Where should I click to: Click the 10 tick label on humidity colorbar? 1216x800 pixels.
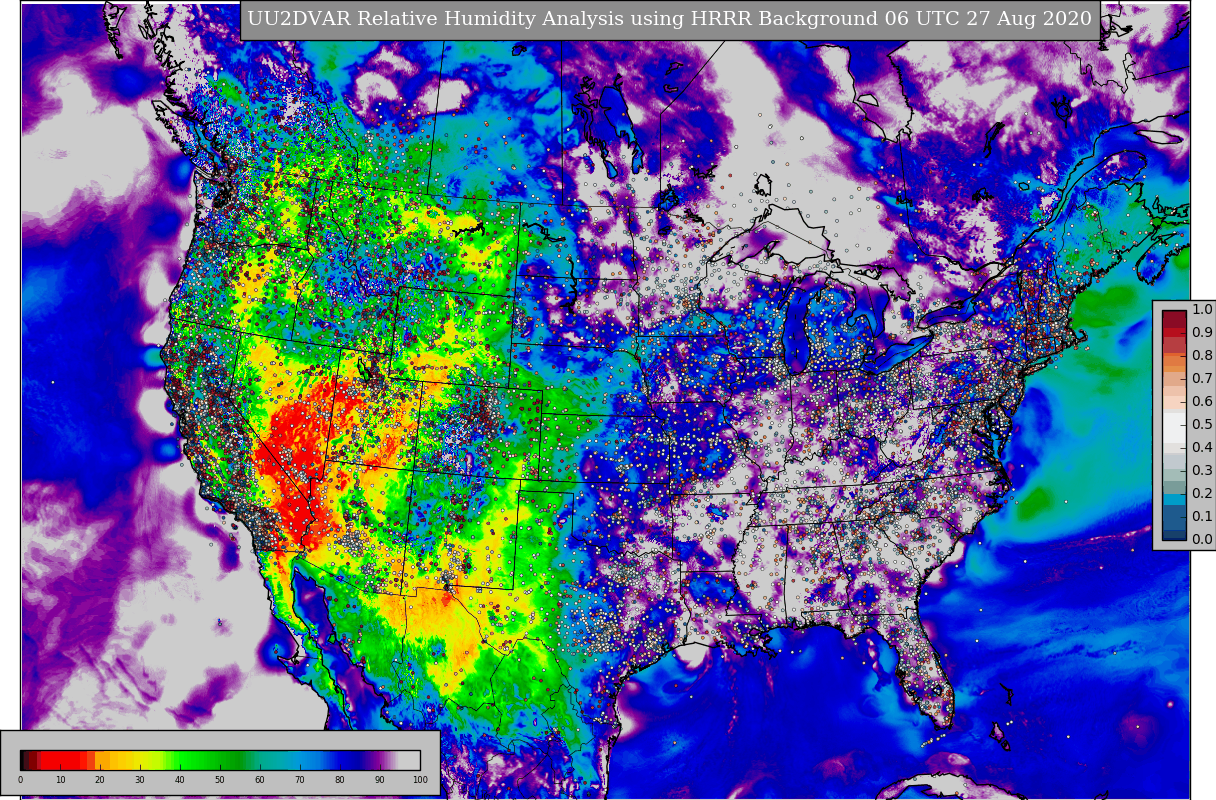tap(60, 780)
